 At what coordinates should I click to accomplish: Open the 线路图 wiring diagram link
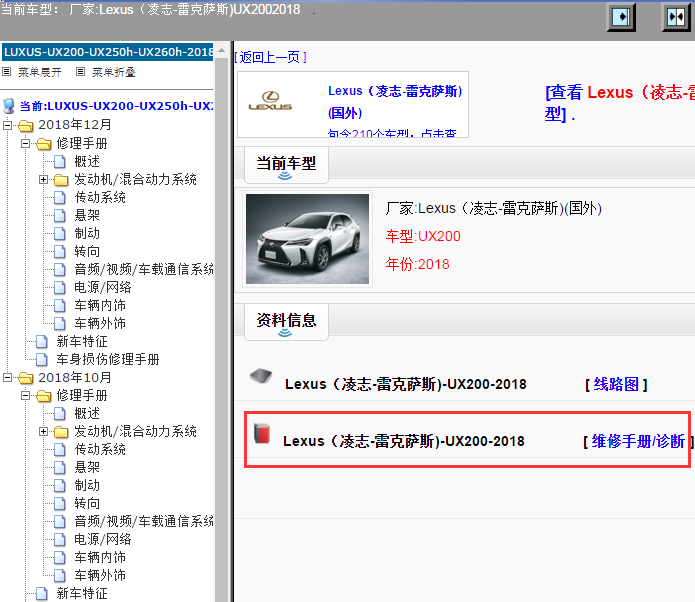click(x=616, y=384)
